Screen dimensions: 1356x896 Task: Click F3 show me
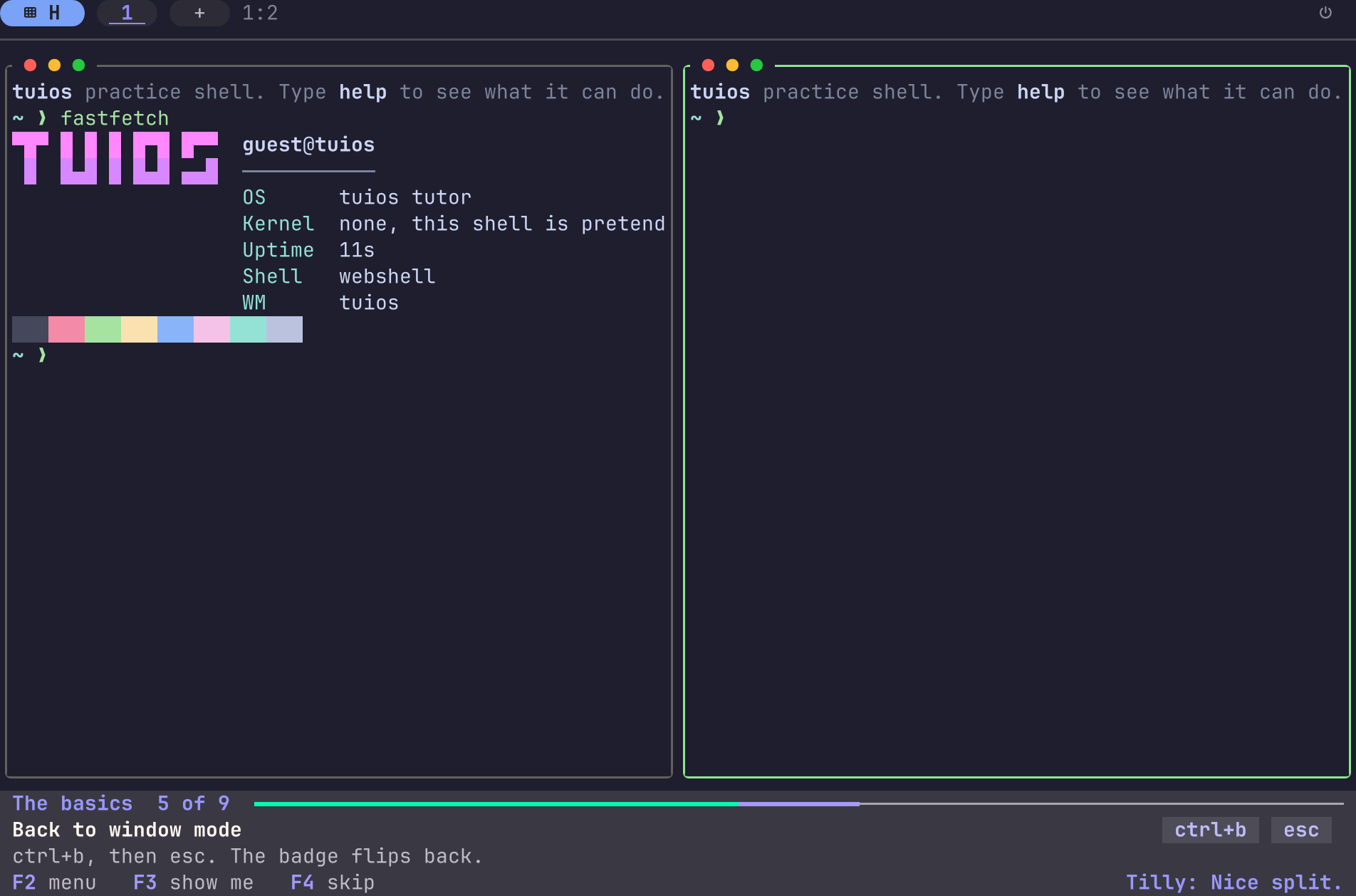(193, 882)
